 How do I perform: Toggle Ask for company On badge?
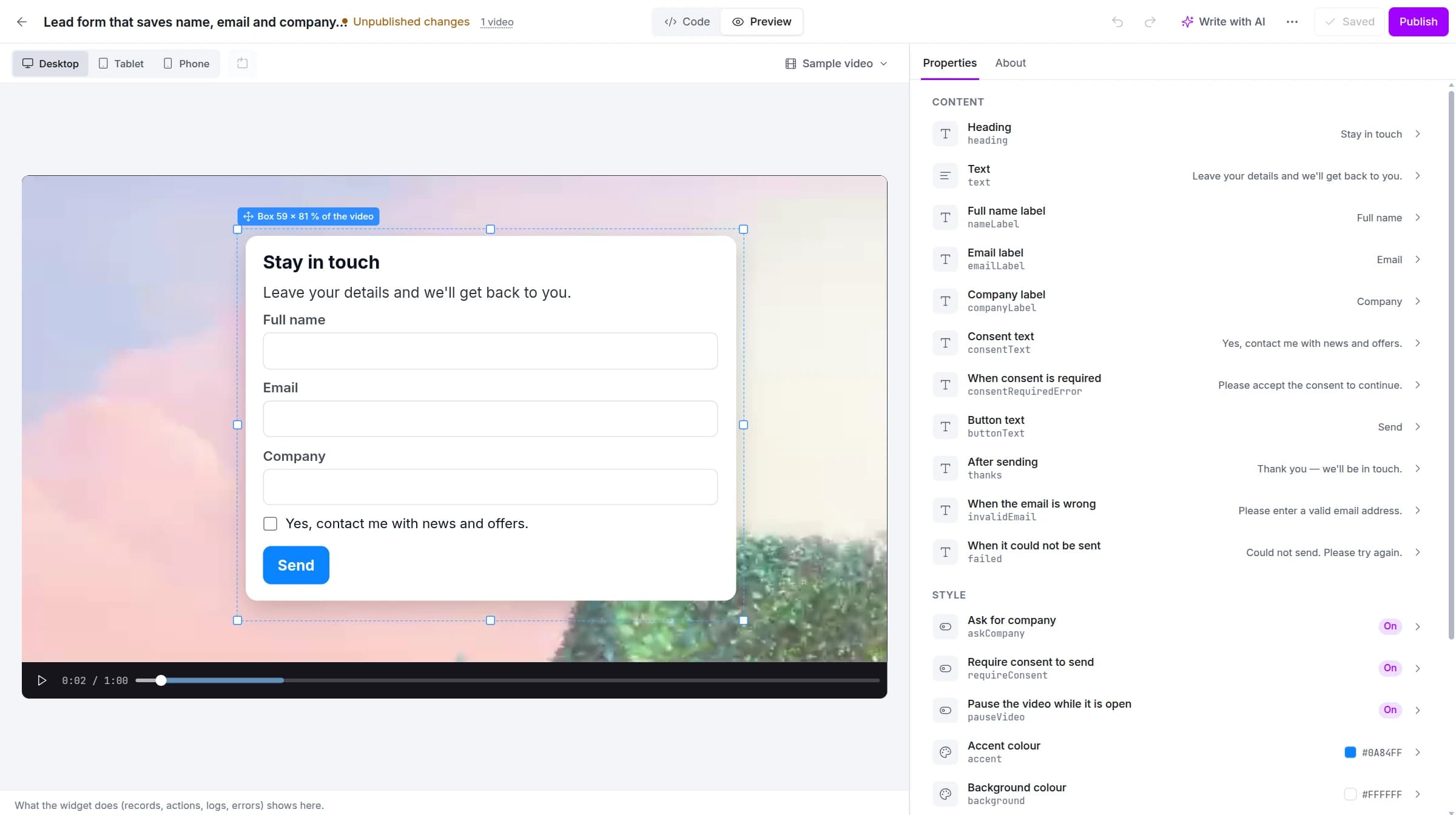coord(1390,626)
